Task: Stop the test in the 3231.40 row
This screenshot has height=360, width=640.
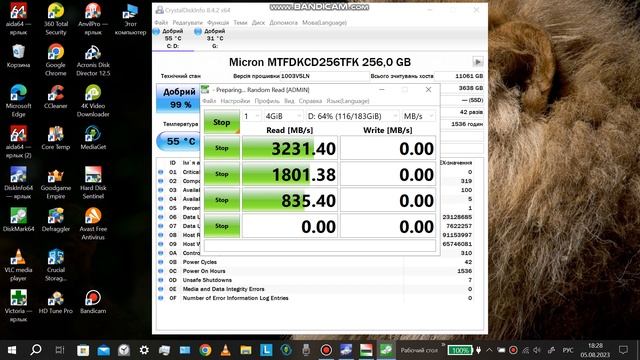Action: (x=222, y=148)
